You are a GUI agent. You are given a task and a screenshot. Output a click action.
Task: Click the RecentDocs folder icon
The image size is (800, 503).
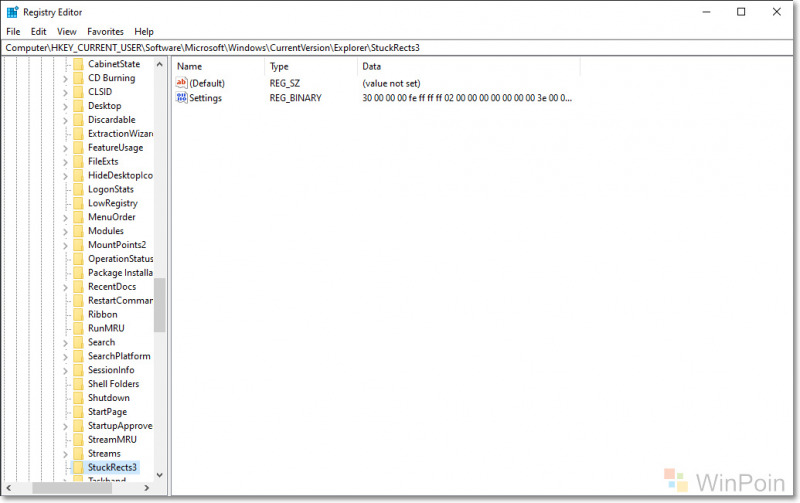click(78, 287)
